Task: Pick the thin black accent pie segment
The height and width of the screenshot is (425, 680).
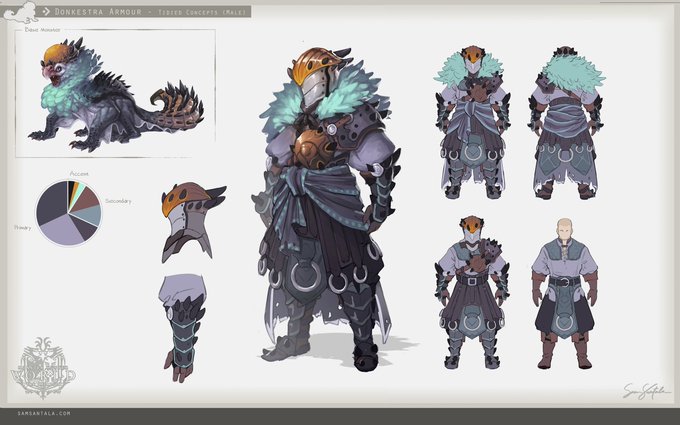Action: [x=71, y=189]
